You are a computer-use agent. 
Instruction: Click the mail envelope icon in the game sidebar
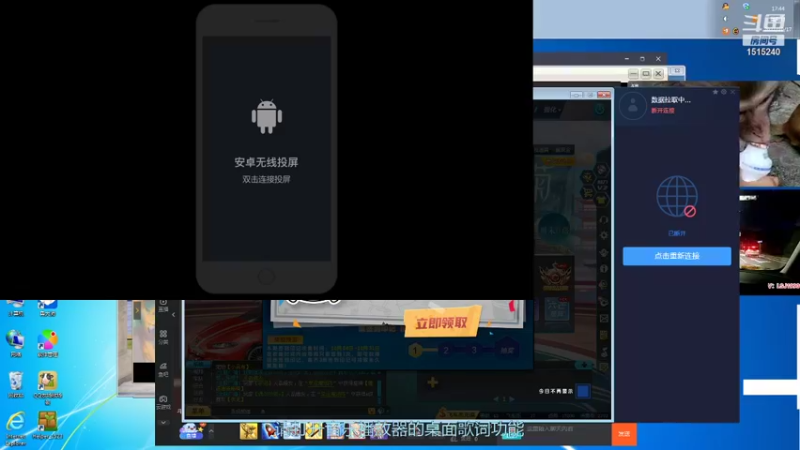coord(604,318)
